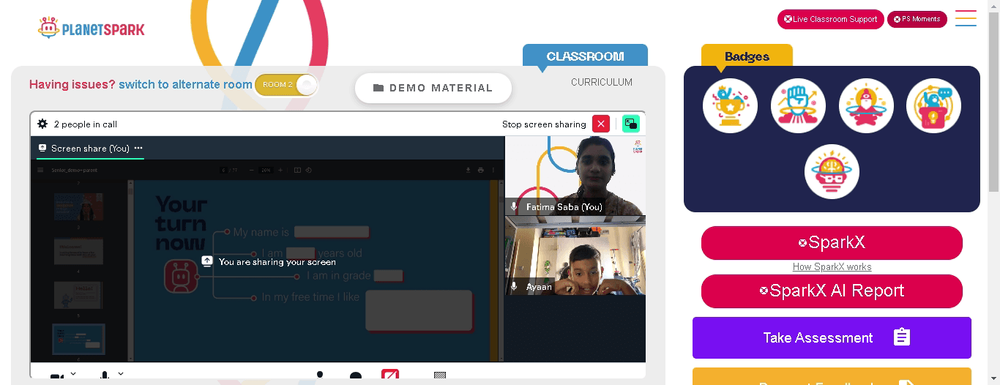Click the PDF viewer sidebar menu icon
The height and width of the screenshot is (385, 1000).
click(x=41, y=170)
